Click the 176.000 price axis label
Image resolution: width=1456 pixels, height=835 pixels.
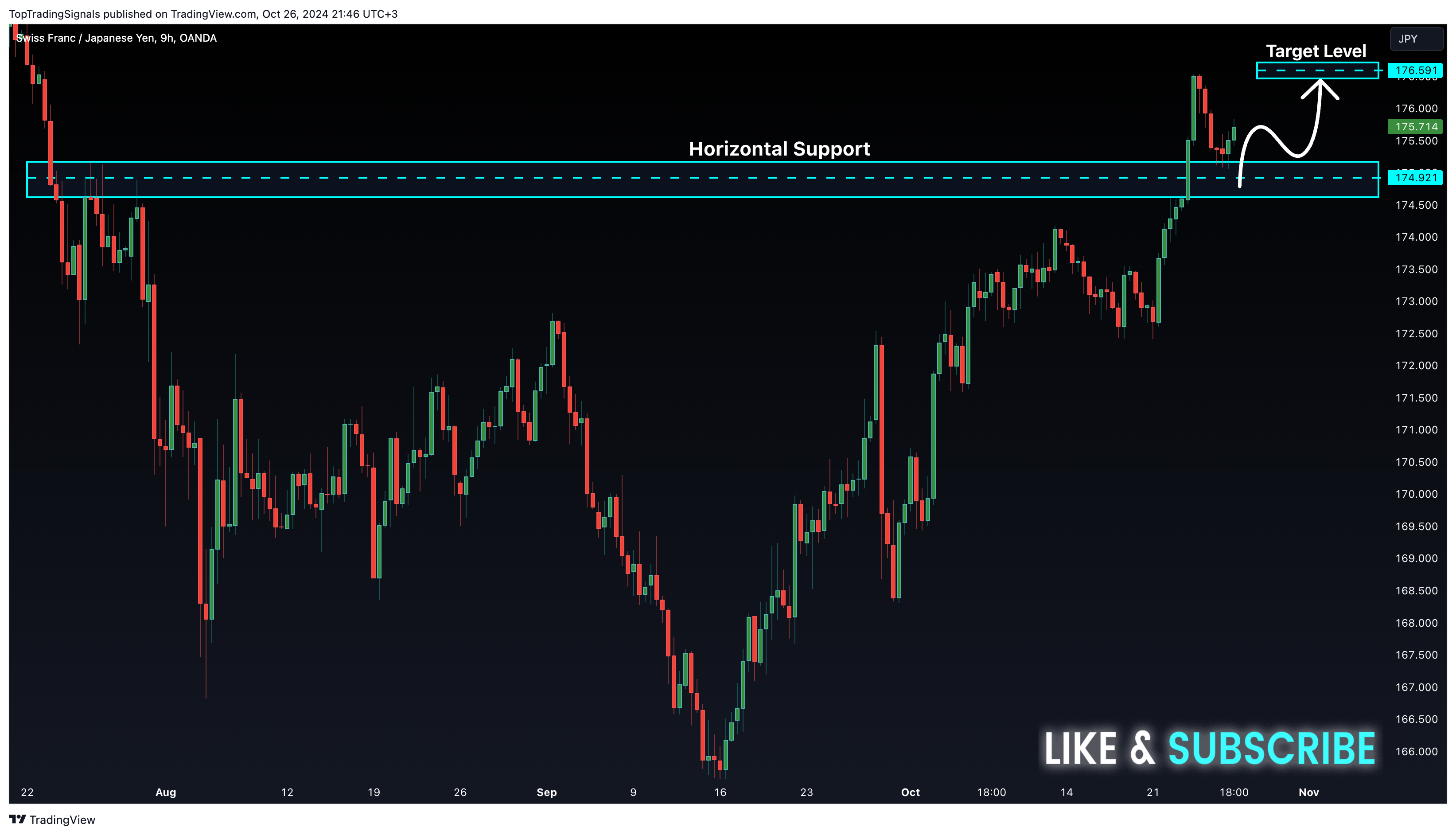(x=1416, y=109)
